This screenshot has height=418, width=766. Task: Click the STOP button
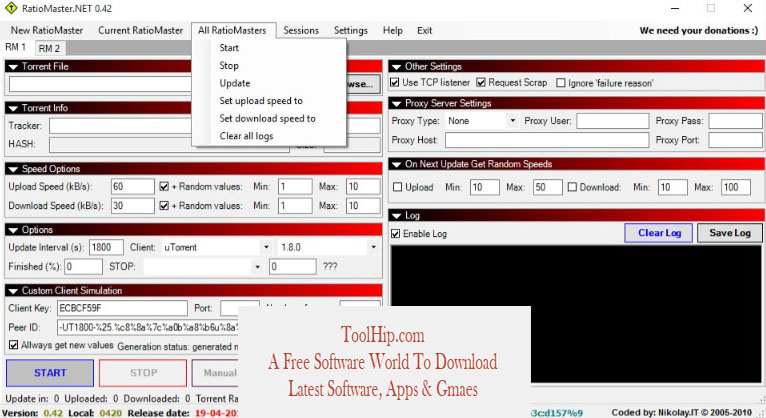[143, 373]
